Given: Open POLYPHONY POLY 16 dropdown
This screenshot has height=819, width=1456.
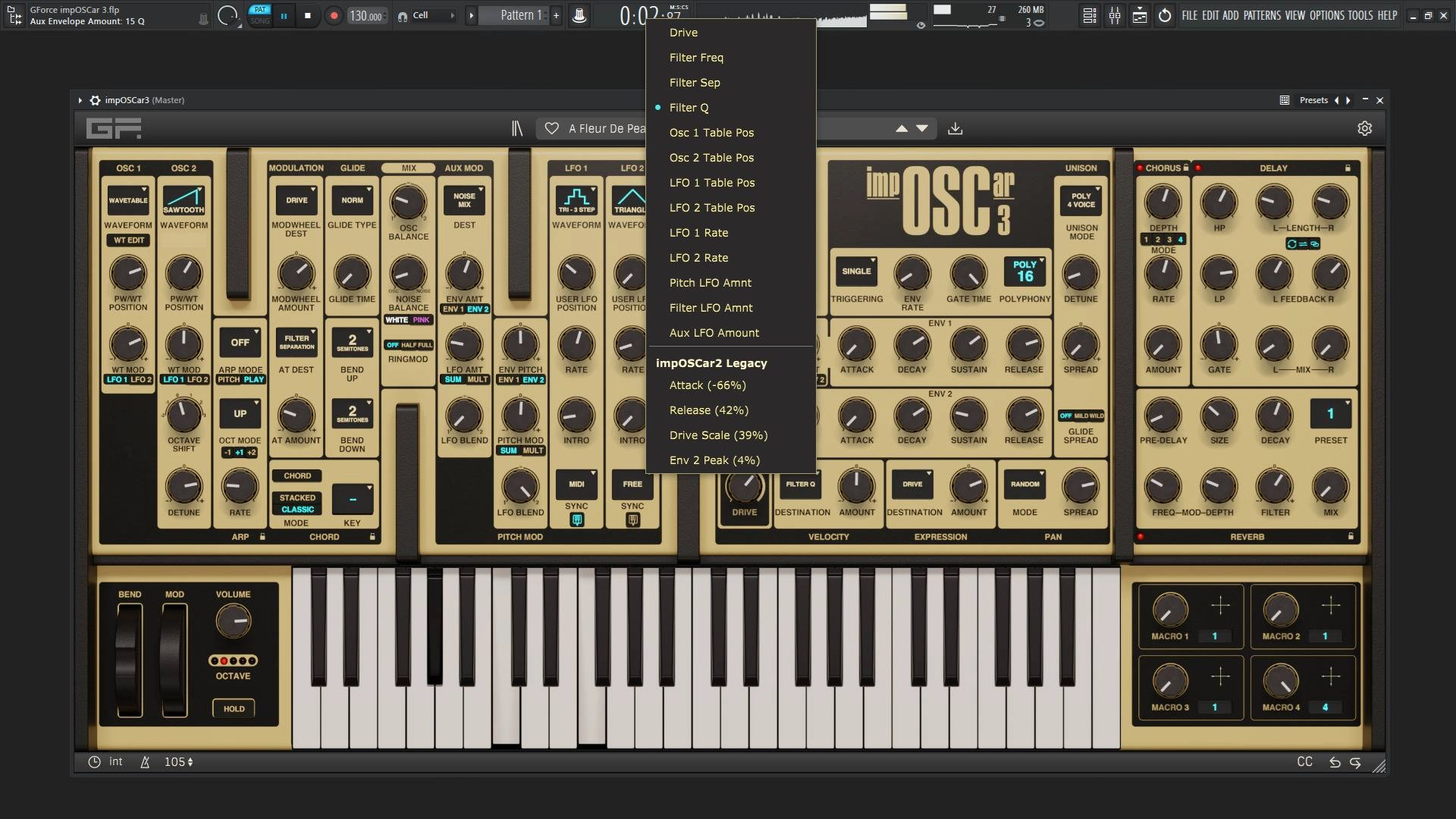Looking at the screenshot, I should 1025,271.
